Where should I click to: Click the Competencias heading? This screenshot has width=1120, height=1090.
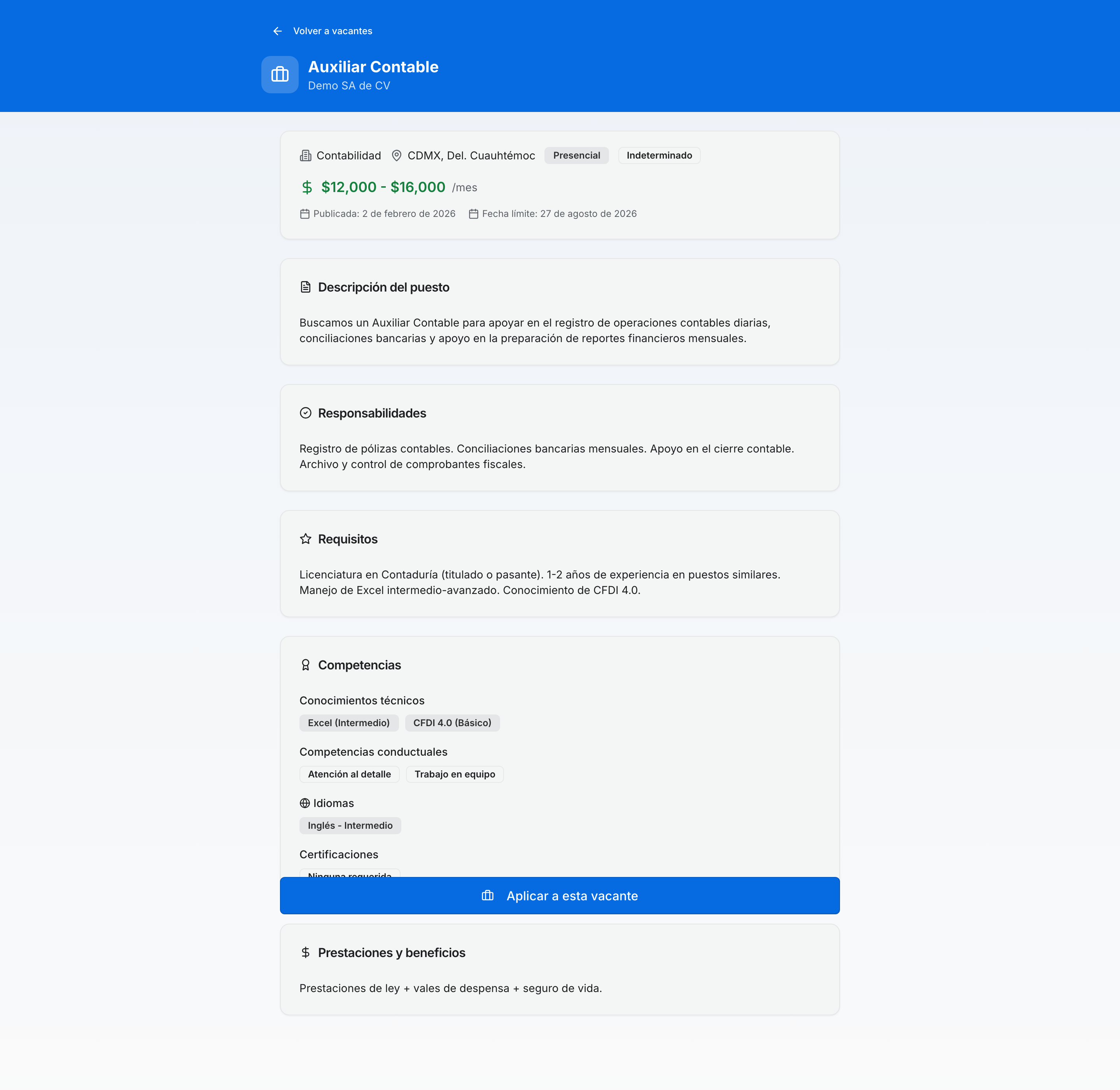360,665
